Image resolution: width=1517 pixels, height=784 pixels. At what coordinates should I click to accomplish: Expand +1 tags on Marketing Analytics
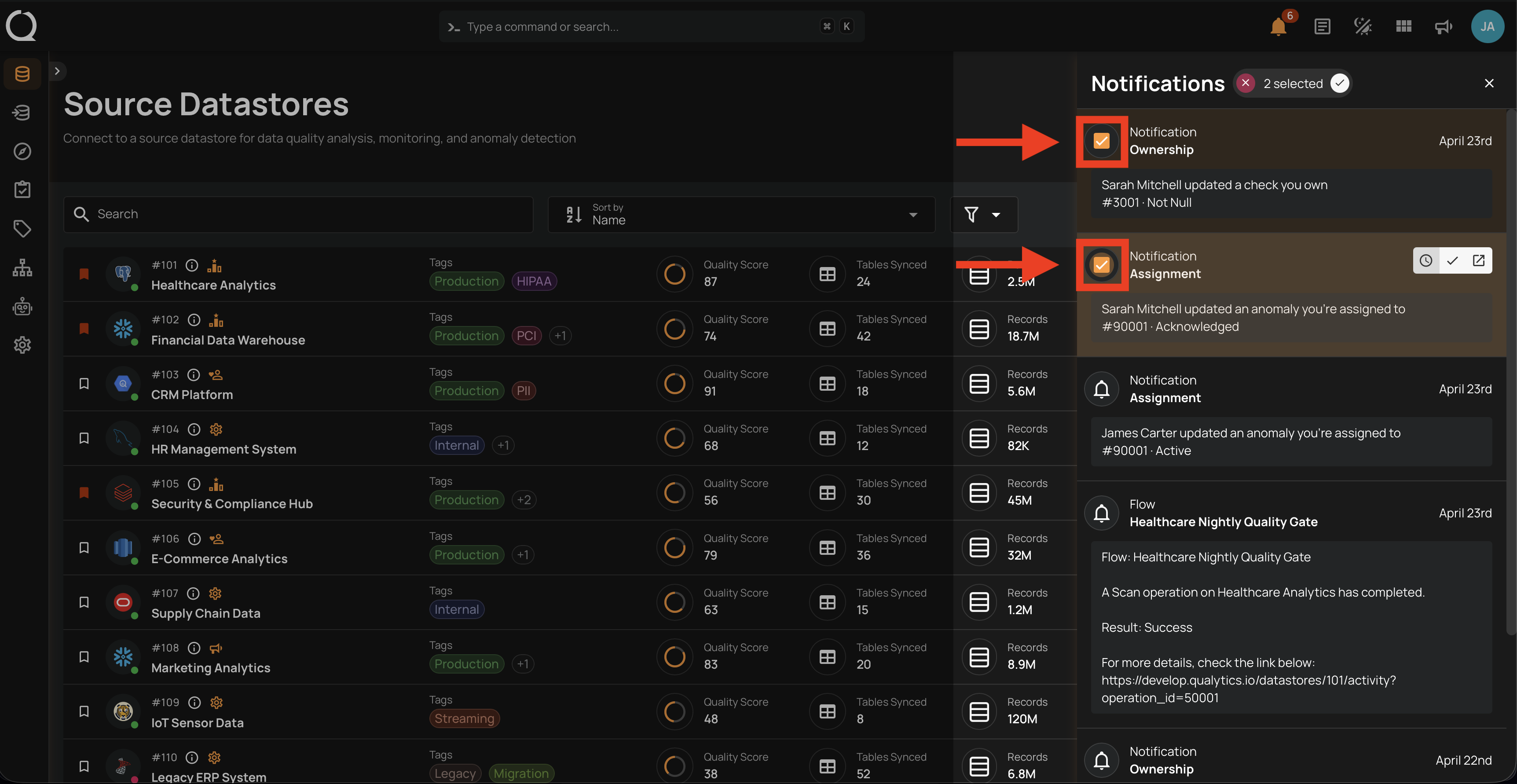[x=523, y=664]
